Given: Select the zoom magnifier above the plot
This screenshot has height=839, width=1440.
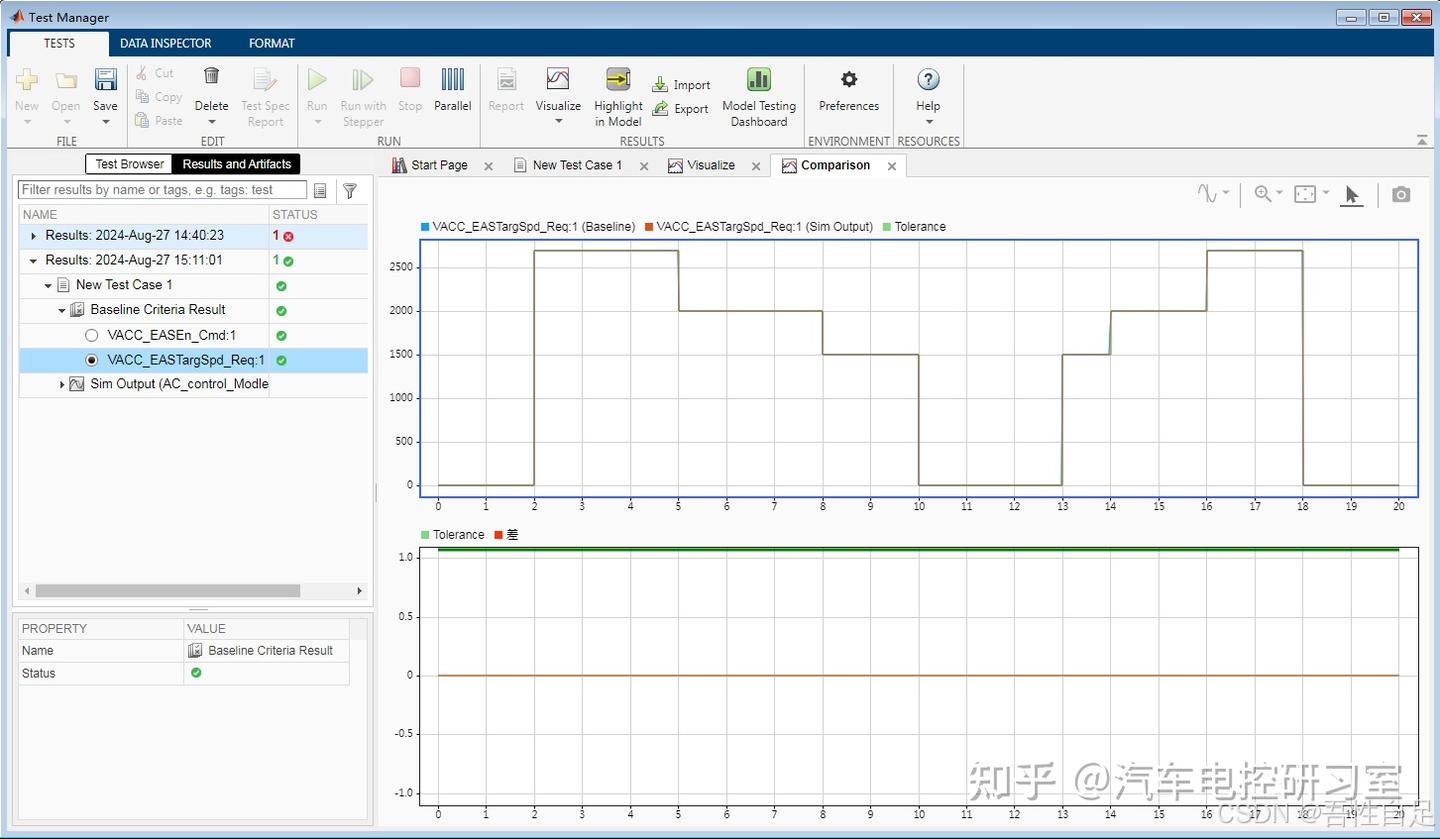Looking at the screenshot, I should [1263, 193].
